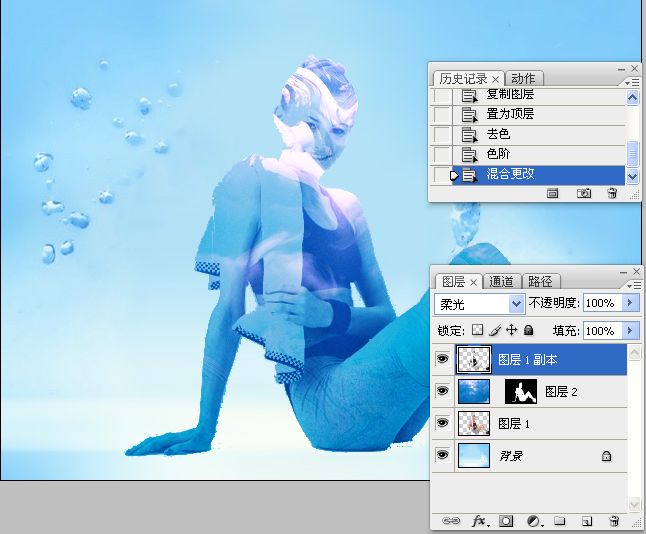Expand the 不透明度 opacity slider arrow
The height and width of the screenshot is (534, 646).
pyautogui.click(x=631, y=303)
